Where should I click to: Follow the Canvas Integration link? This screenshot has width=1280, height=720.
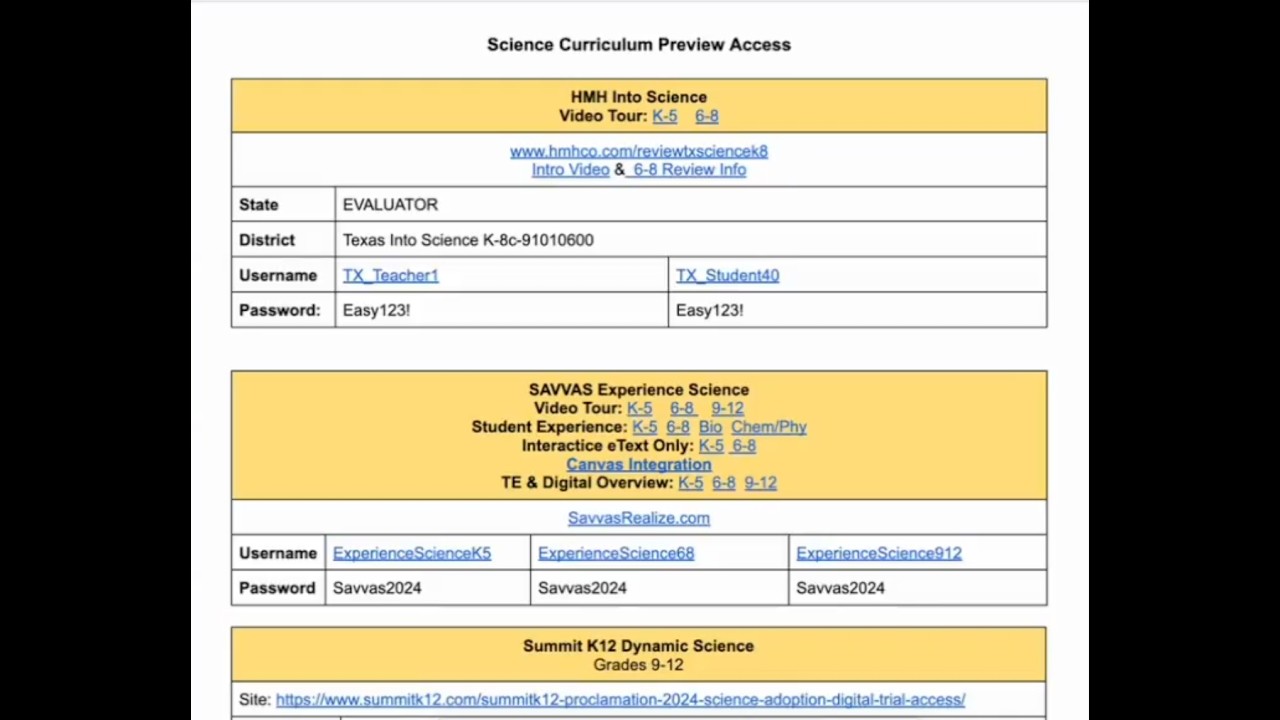pos(639,464)
